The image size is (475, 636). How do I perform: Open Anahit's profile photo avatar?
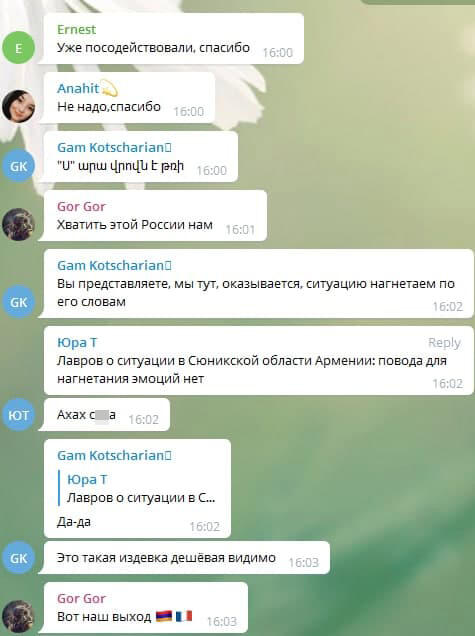[19, 106]
